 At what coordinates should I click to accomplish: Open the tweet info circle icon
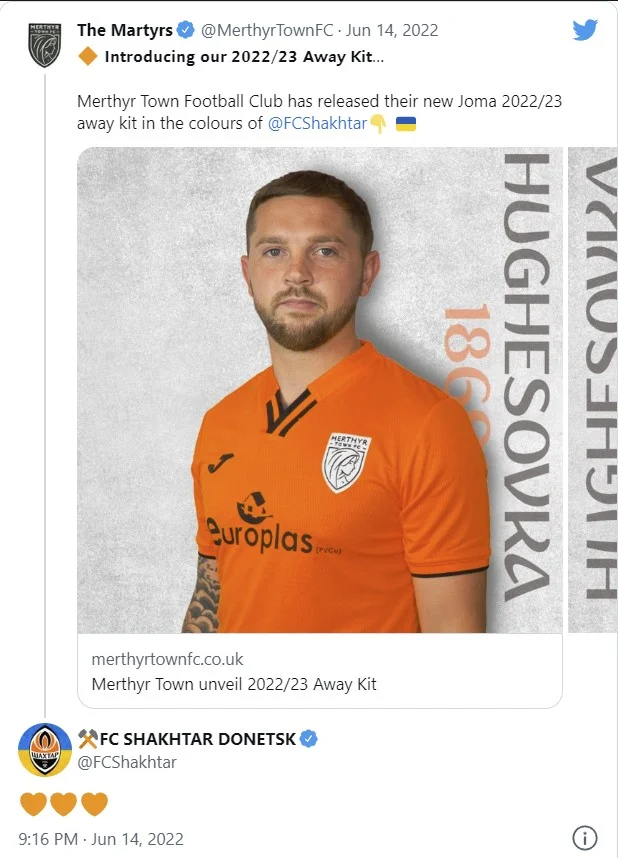pos(584,838)
